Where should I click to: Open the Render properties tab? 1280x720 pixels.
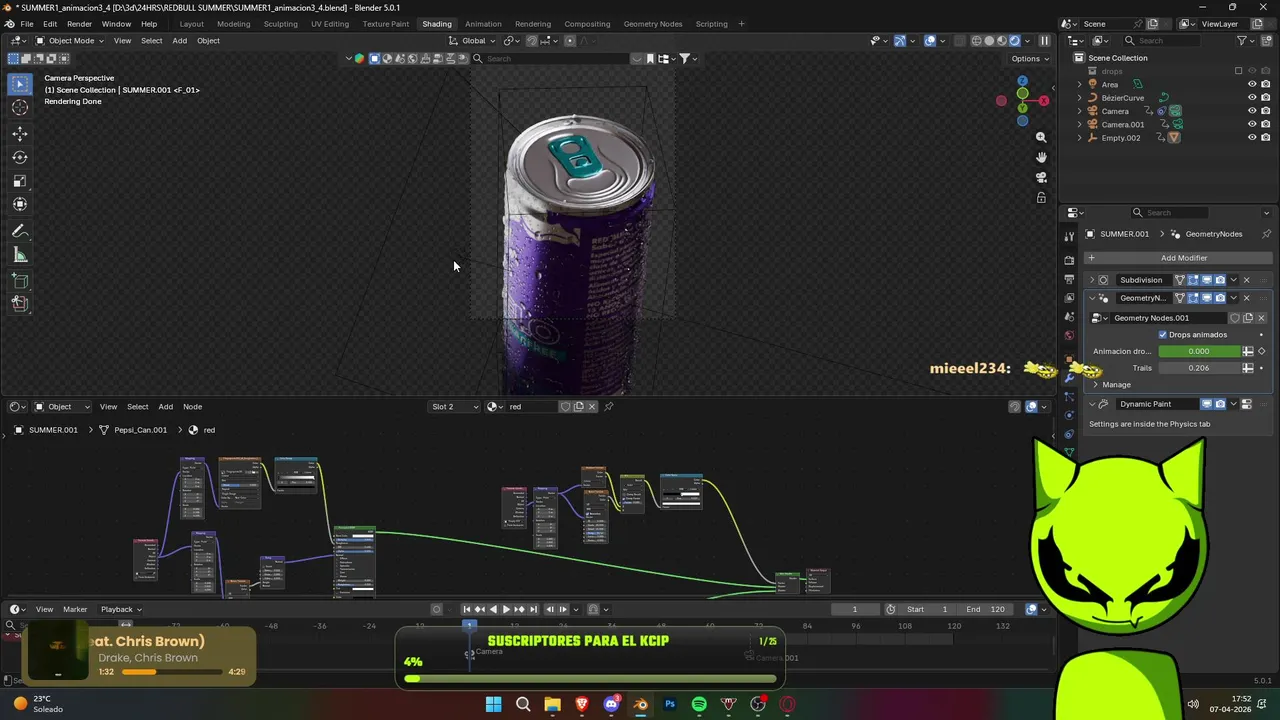pyautogui.click(x=1069, y=260)
